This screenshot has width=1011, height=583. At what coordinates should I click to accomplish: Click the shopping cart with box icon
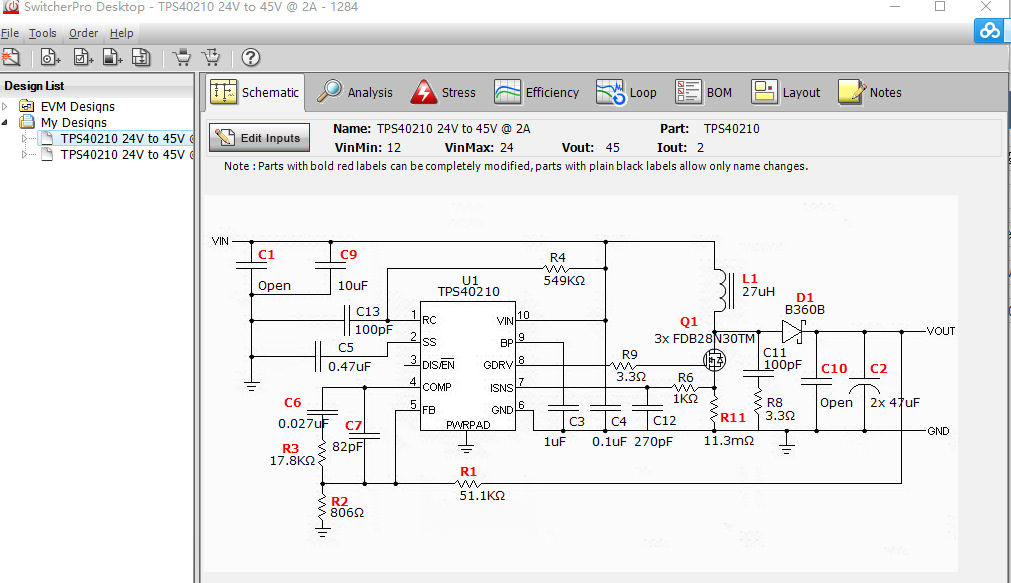182,57
